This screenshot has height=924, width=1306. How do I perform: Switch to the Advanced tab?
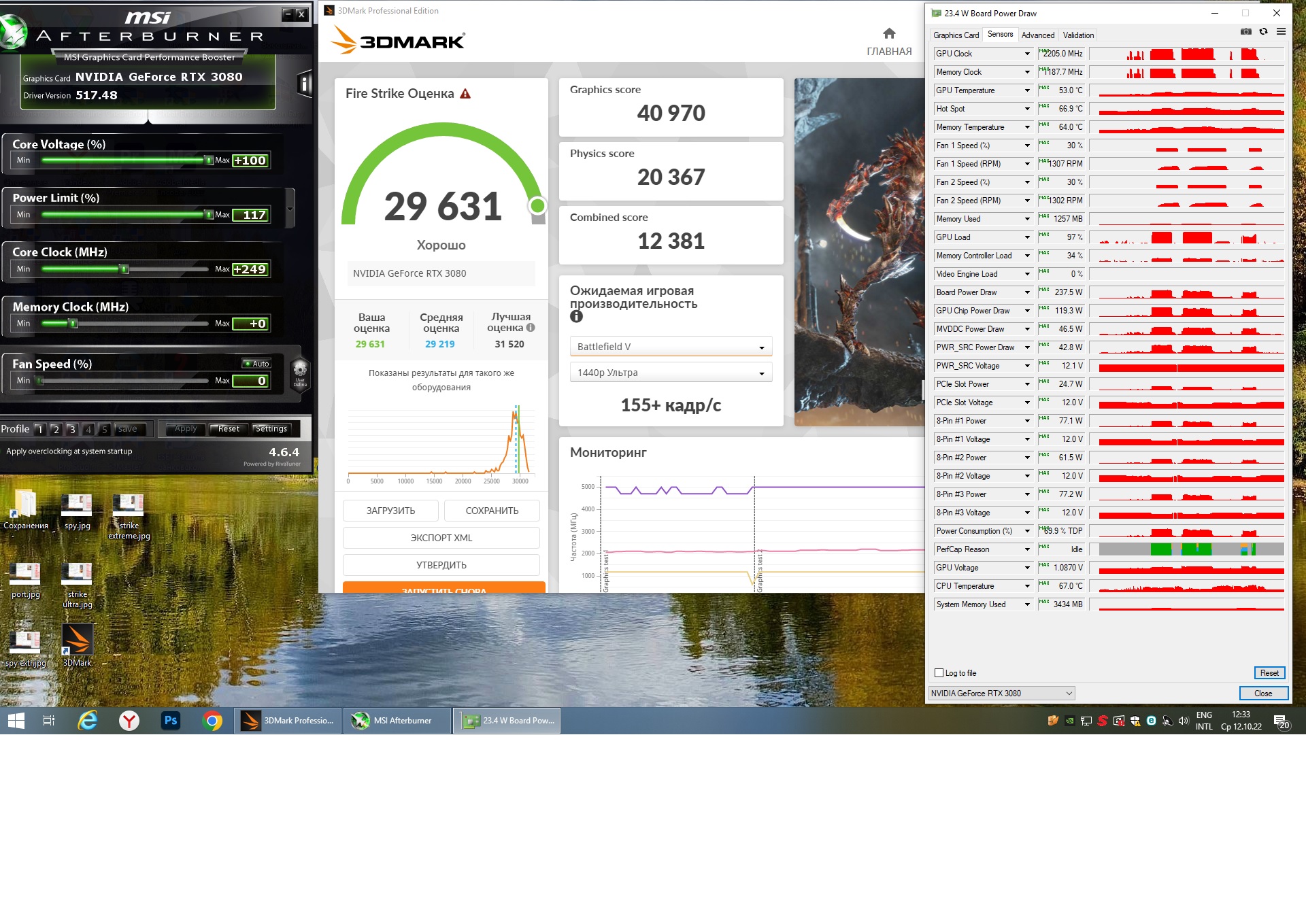[1037, 35]
